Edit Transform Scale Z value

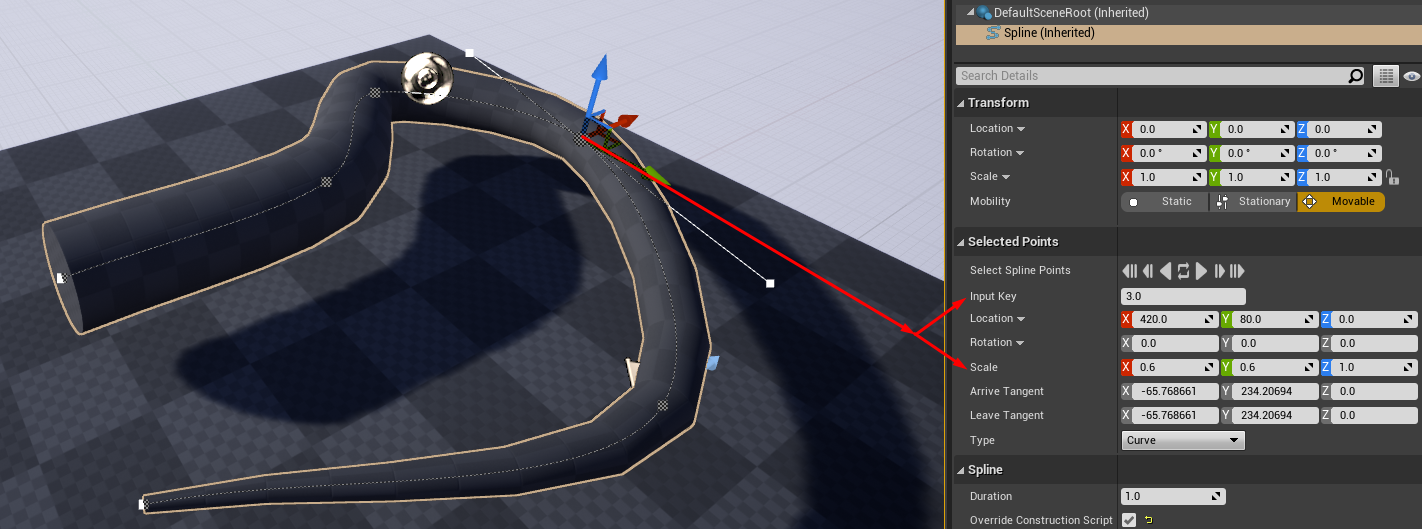pos(1346,177)
